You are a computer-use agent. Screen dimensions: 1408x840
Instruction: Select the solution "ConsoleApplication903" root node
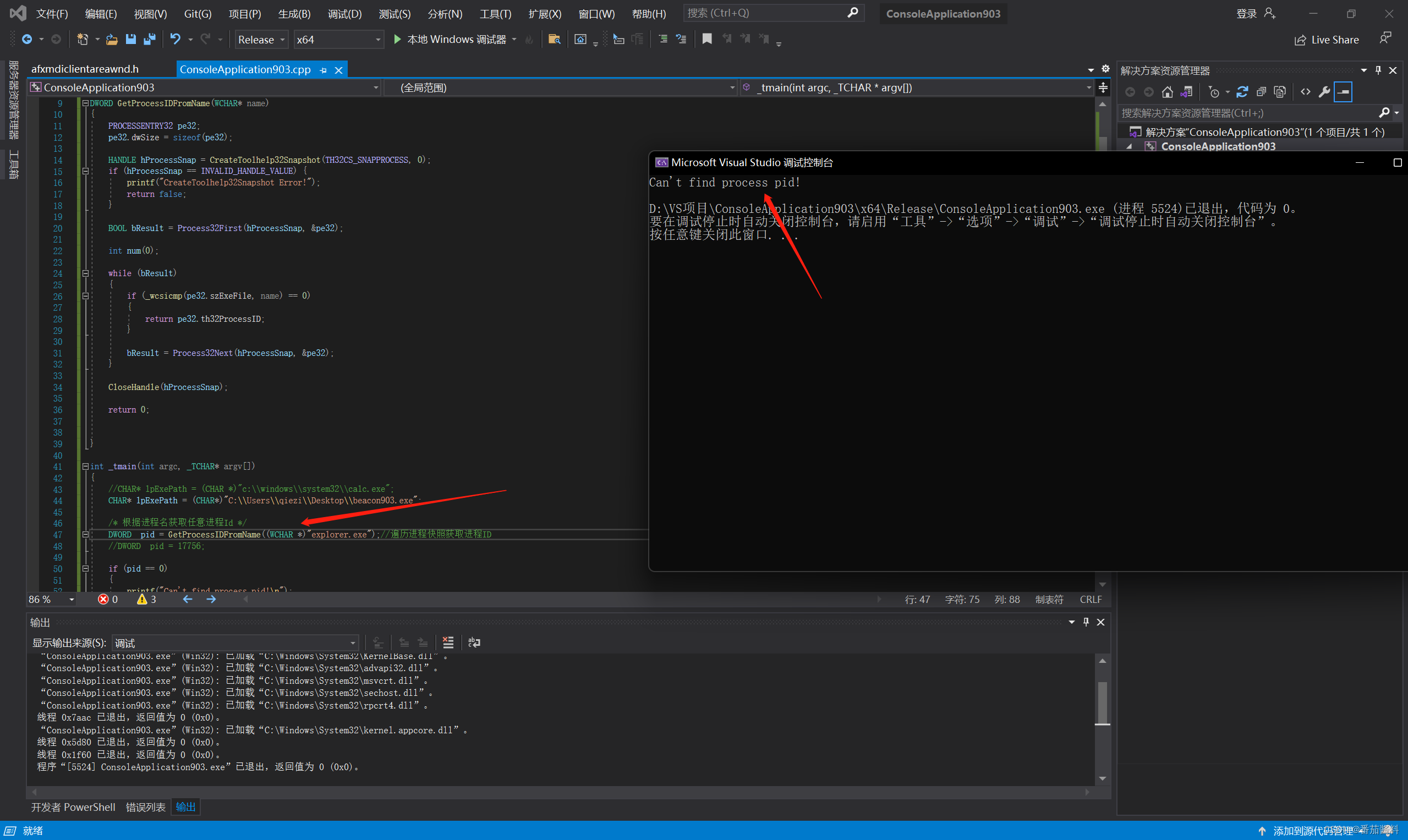tap(1259, 132)
